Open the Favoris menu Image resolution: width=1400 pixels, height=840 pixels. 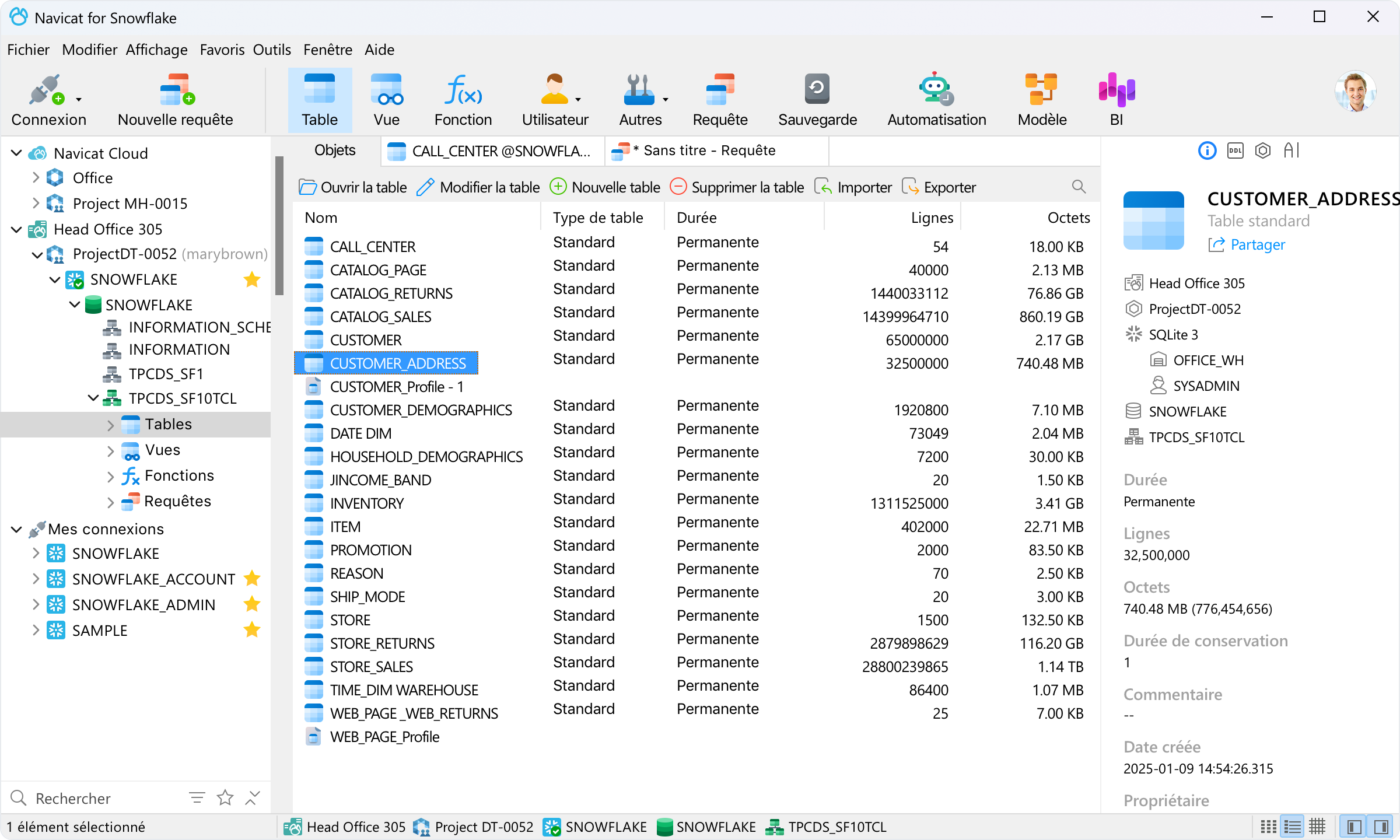point(222,50)
